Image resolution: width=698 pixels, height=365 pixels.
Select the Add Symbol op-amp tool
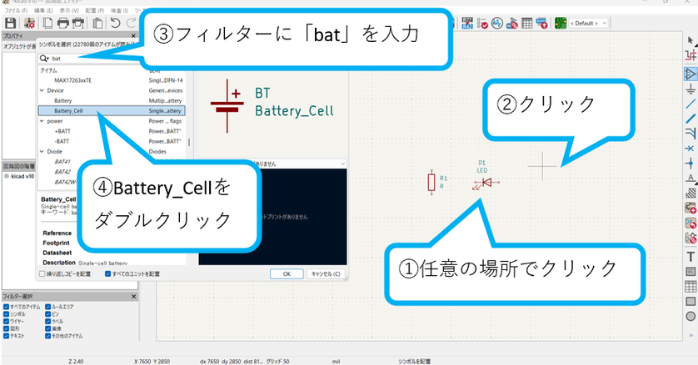(690, 73)
